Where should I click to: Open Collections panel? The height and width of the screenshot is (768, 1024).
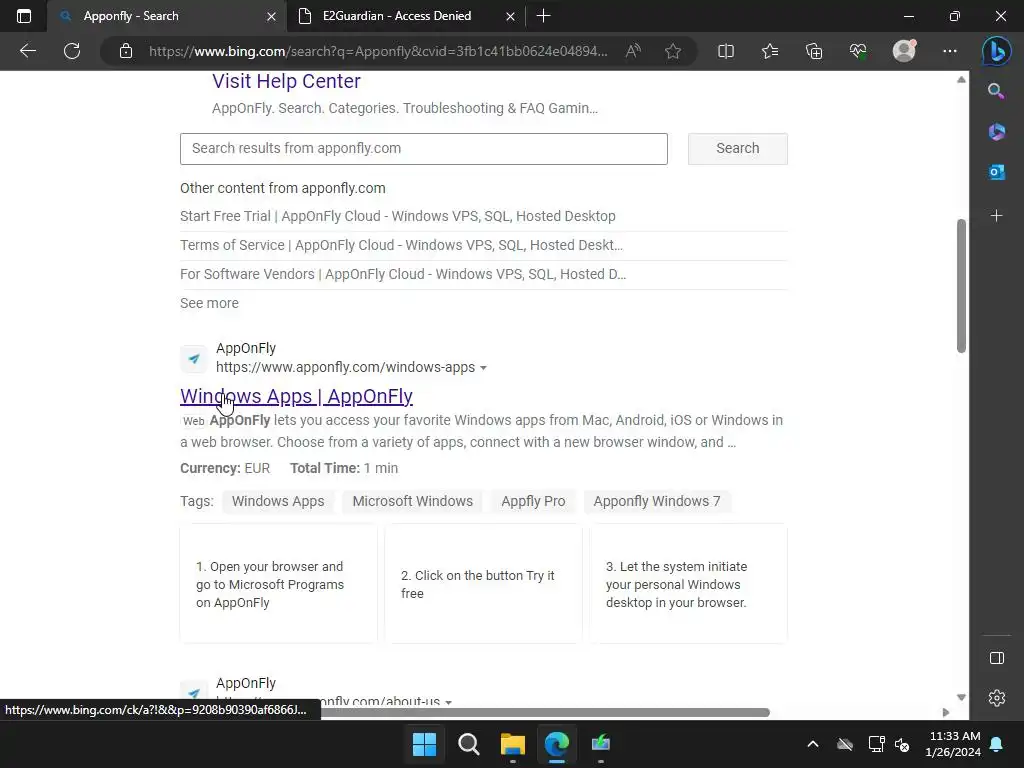(814, 51)
